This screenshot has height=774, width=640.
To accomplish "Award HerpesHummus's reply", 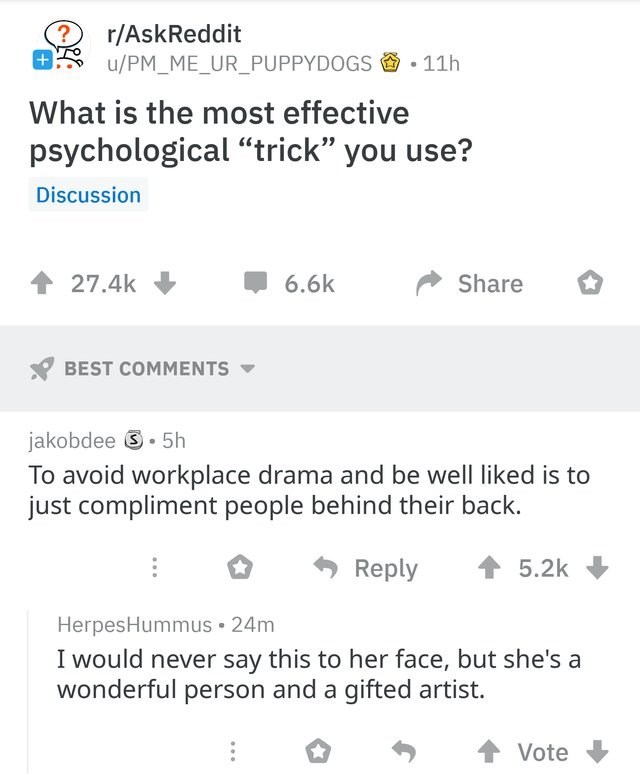I will pyautogui.click(x=318, y=751).
